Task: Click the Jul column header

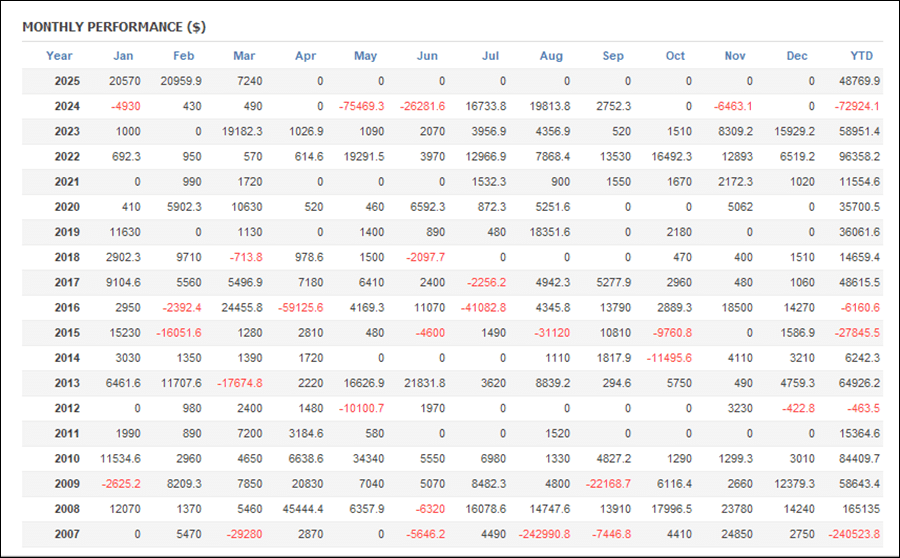Action: (x=490, y=56)
